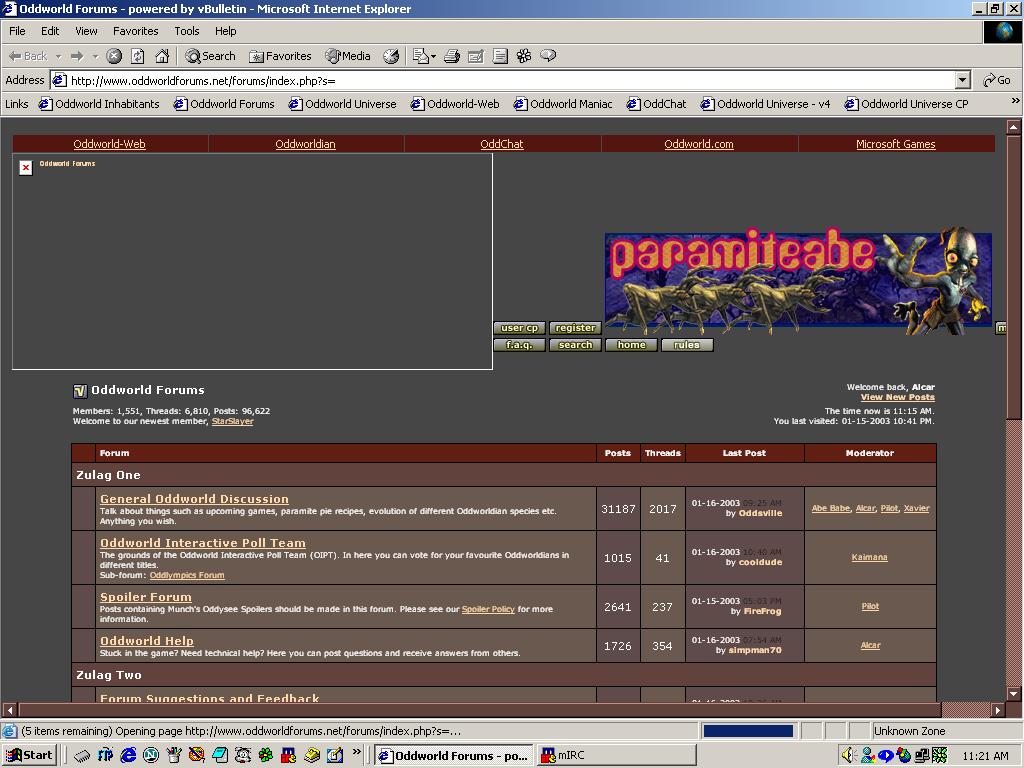Click the Refresh page toolbar icon
The height and width of the screenshot is (768, 1024).
(x=138, y=56)
